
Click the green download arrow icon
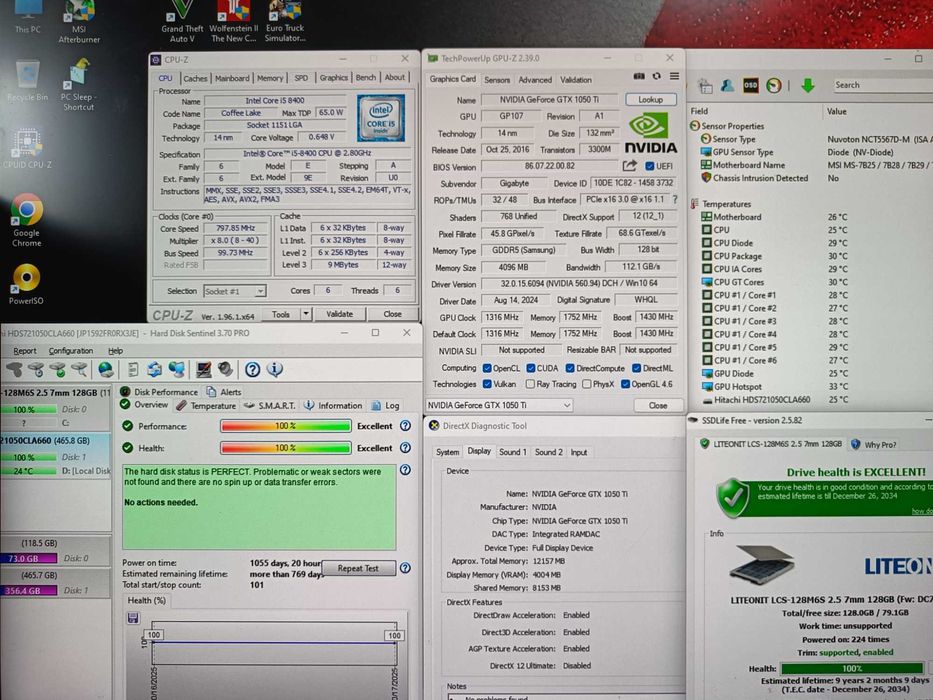(808, 85)
